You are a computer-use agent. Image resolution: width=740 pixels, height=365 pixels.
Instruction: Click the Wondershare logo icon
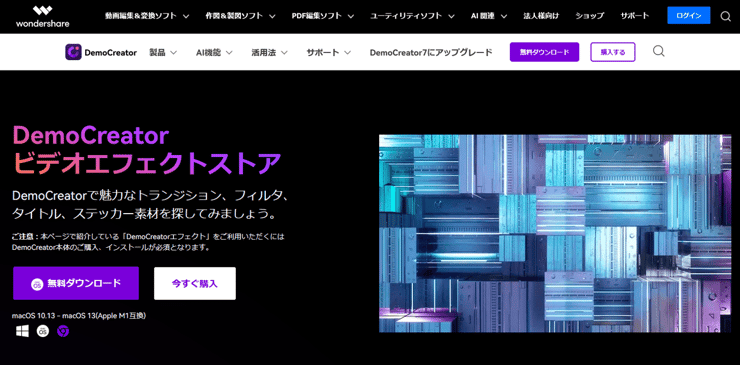click(x=42, y=11)
